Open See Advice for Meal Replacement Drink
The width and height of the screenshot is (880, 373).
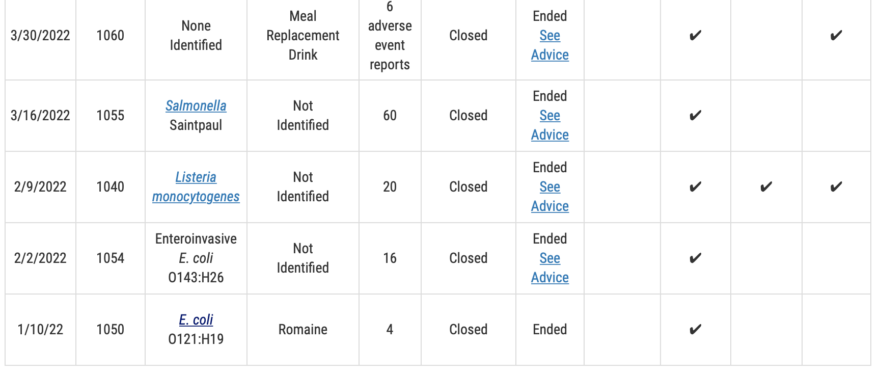(x=550, y=45)
